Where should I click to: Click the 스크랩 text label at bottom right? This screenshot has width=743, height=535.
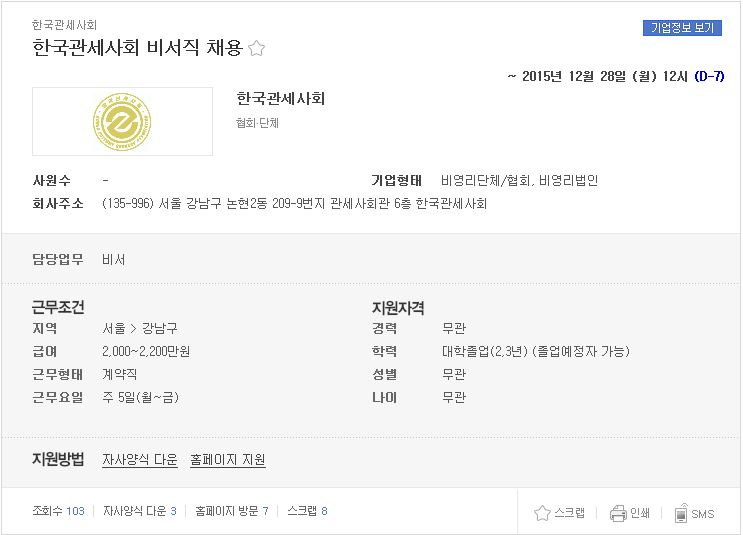pyautogui.click(x=569, y=513)
